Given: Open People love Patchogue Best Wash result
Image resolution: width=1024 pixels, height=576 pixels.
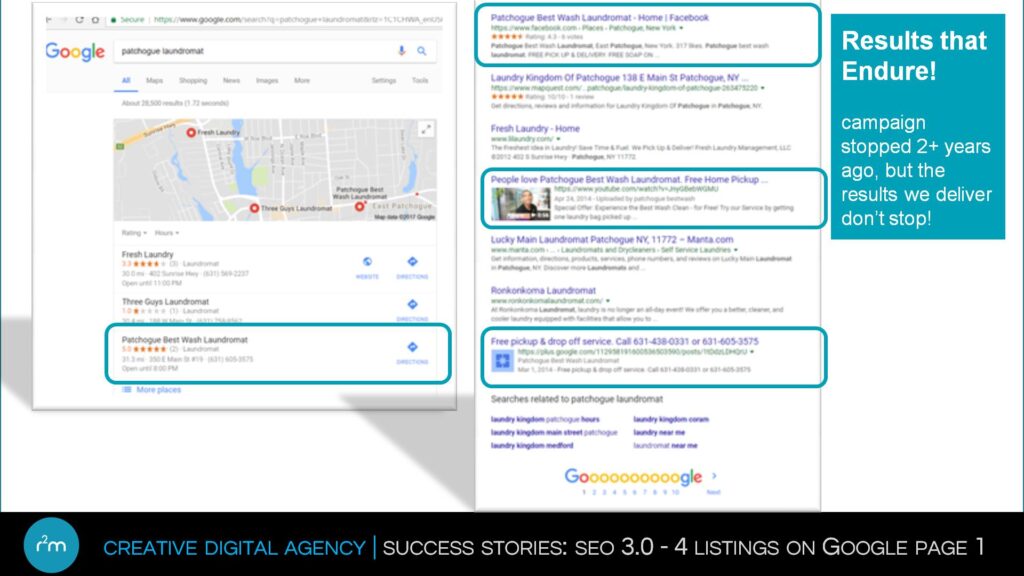Looking at the screenshot, I should coord(629,179).
